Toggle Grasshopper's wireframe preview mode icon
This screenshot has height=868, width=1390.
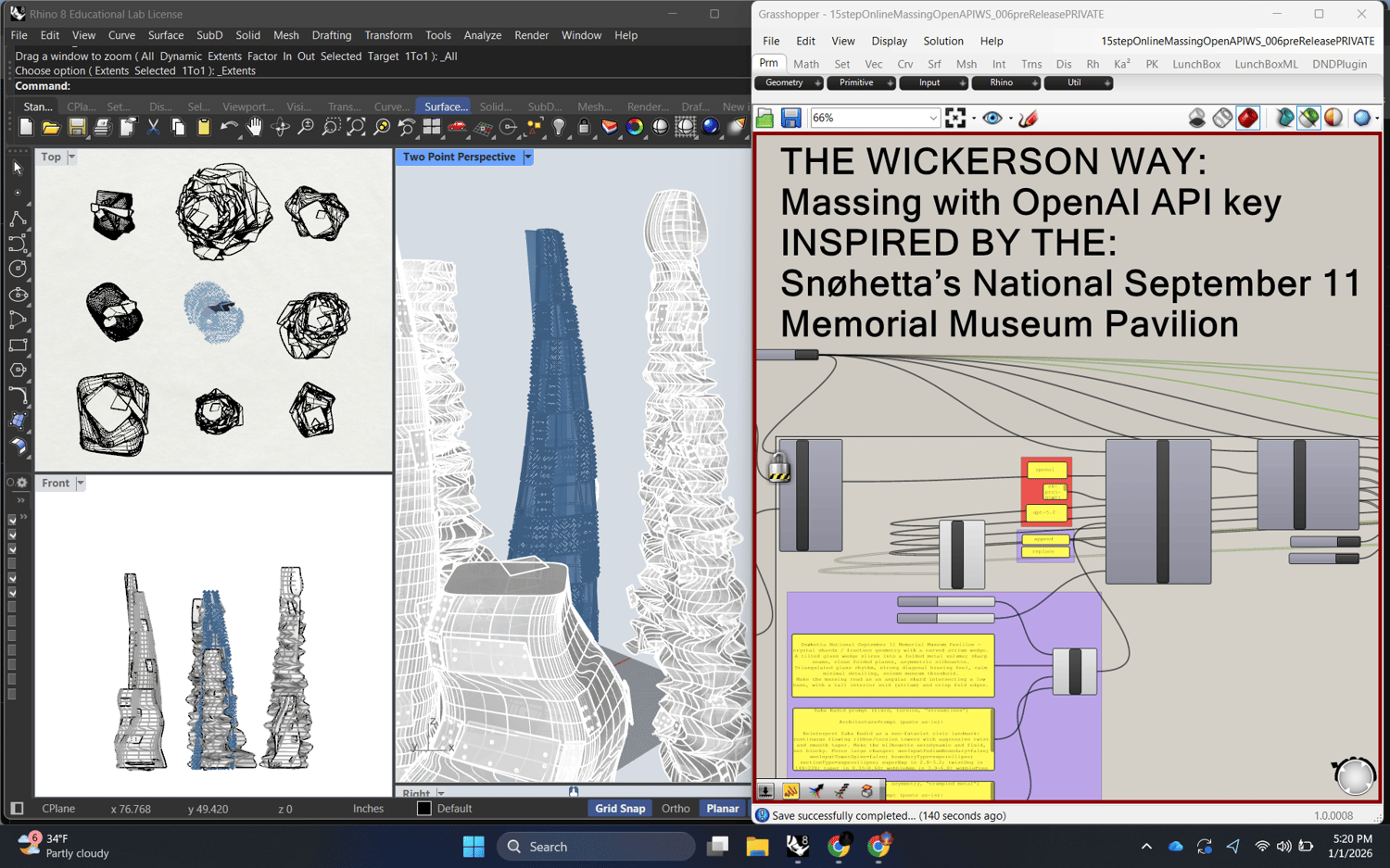pos(1223,119)
